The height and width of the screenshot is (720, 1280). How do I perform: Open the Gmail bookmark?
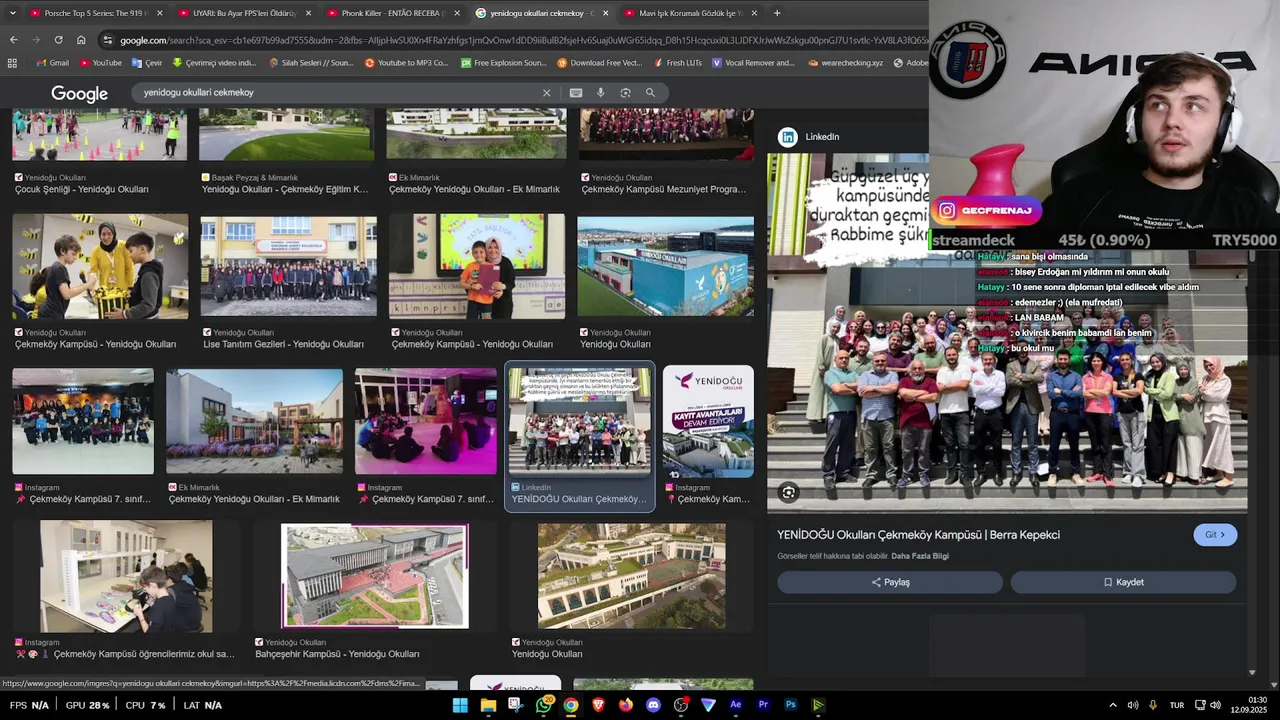pos(52,63)
